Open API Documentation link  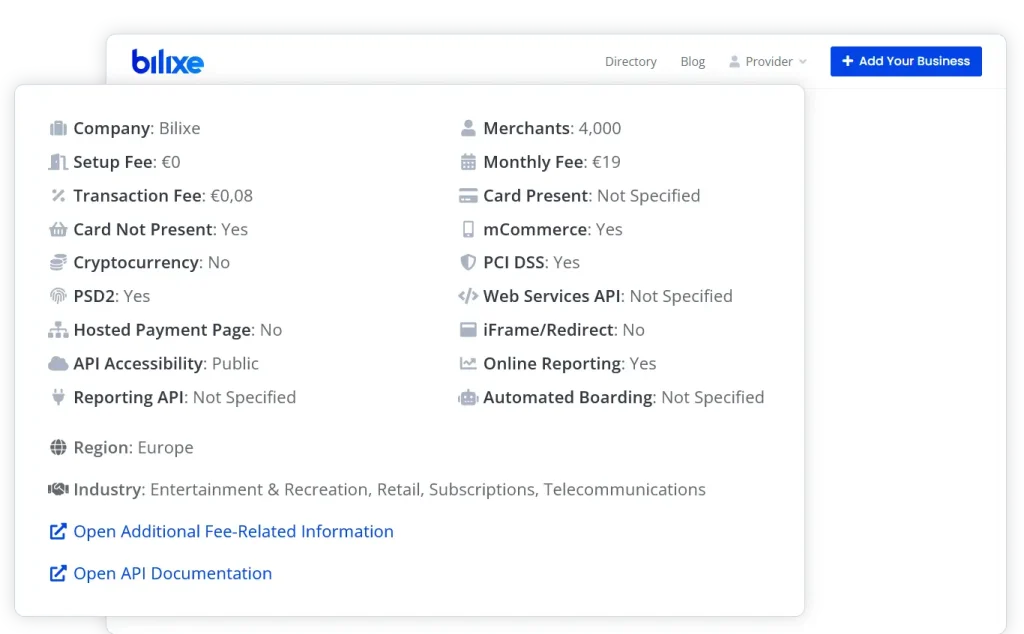(x=172, y=573)
